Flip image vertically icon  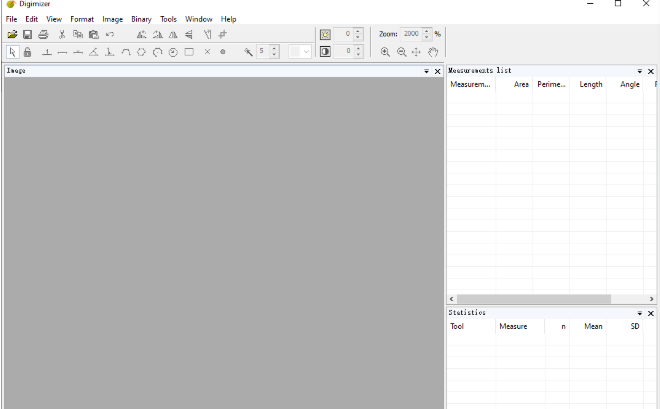[189, 35]
